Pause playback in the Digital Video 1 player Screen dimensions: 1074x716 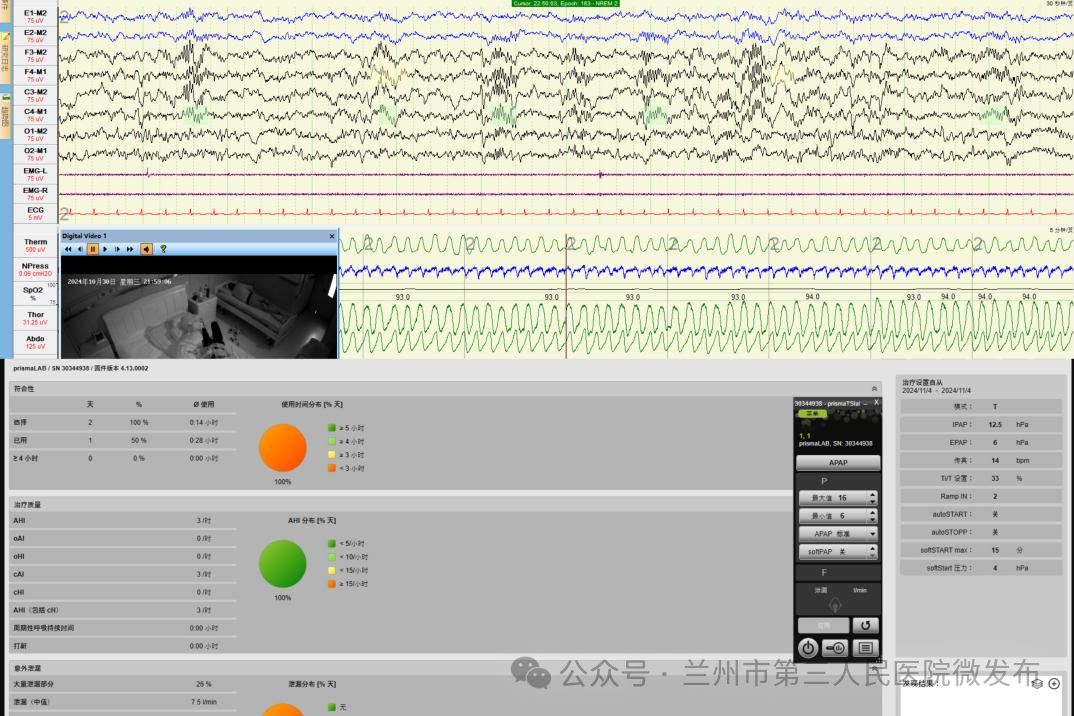tap(92, 249)
